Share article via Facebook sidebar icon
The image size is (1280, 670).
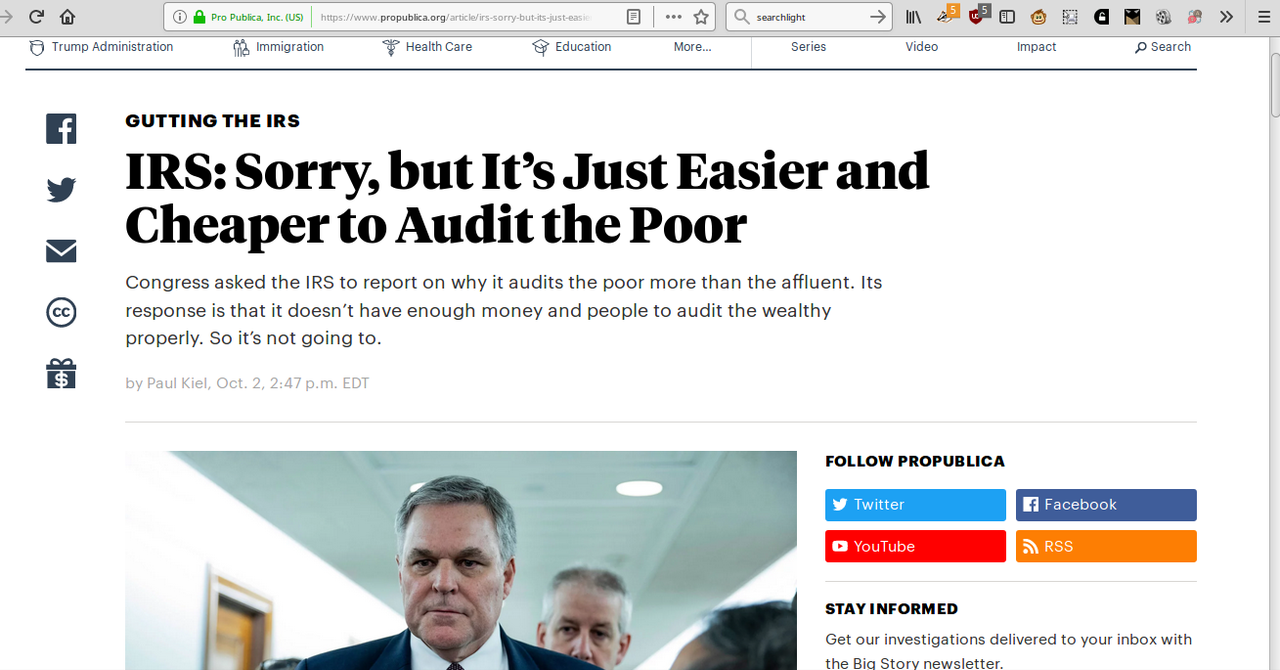coord(61,129)
